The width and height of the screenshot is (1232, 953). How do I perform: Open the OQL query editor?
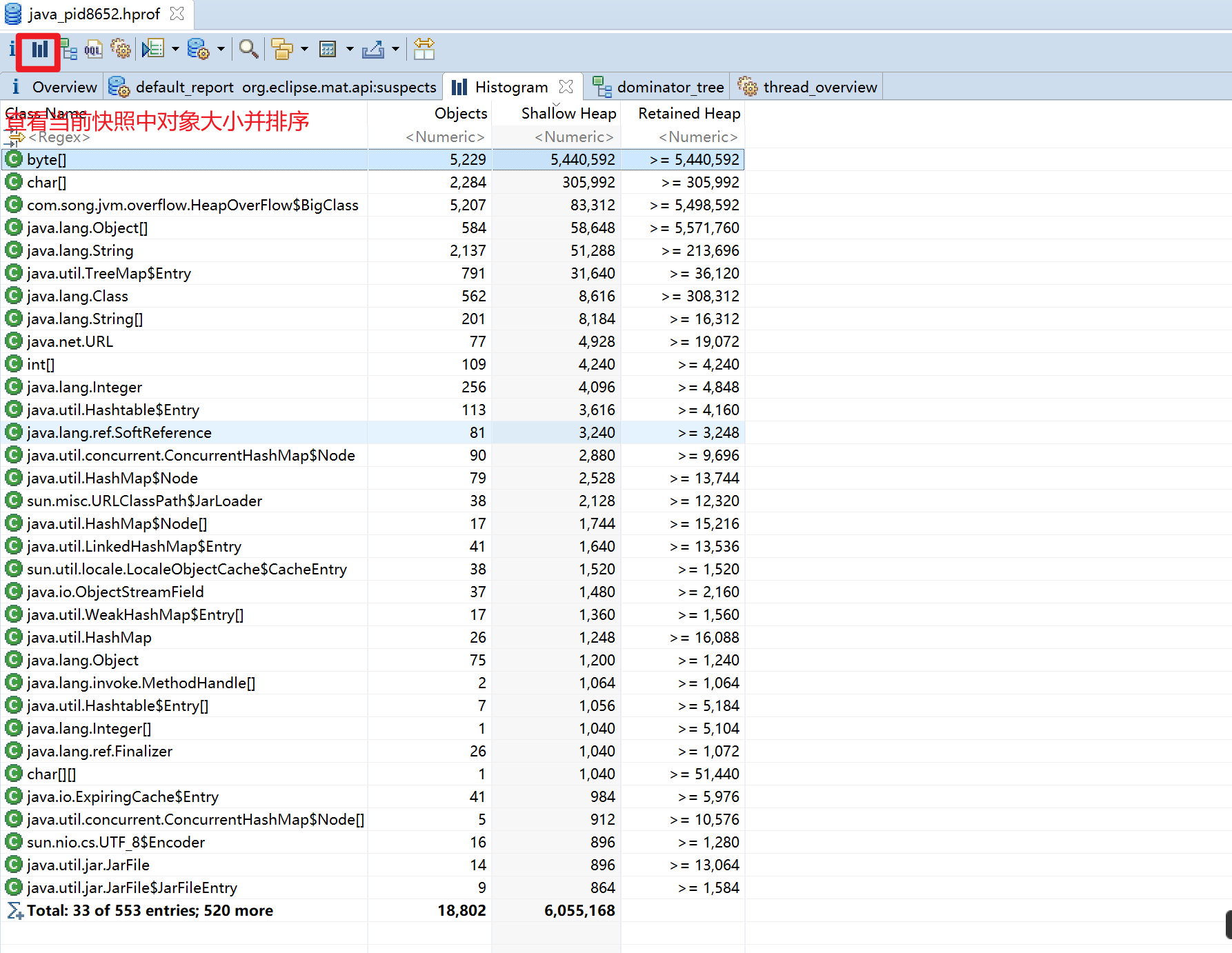[93, 50]
